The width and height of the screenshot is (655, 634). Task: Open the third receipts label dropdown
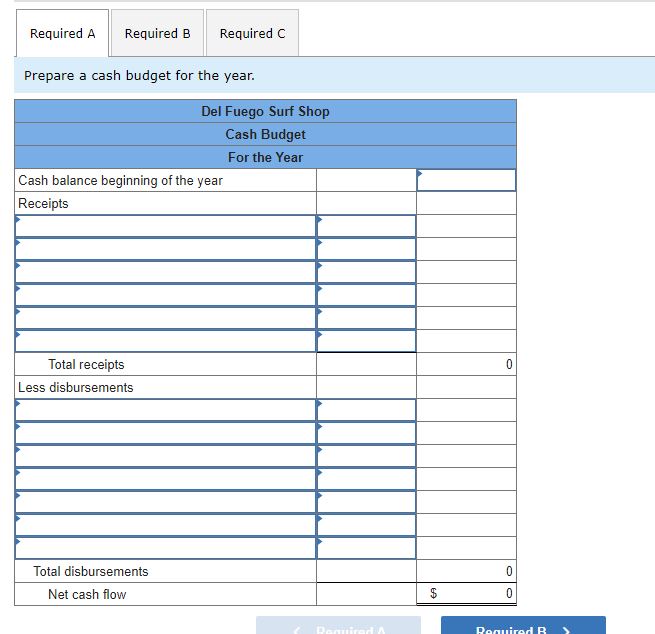pyautogui.click(x=165, y=272)
